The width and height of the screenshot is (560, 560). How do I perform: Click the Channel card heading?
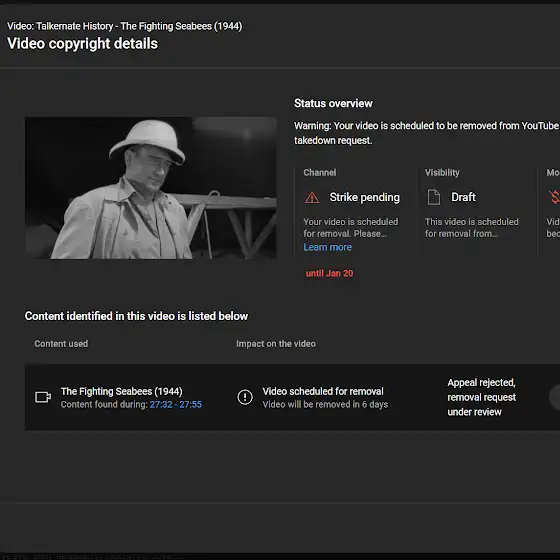coord(320,172)
